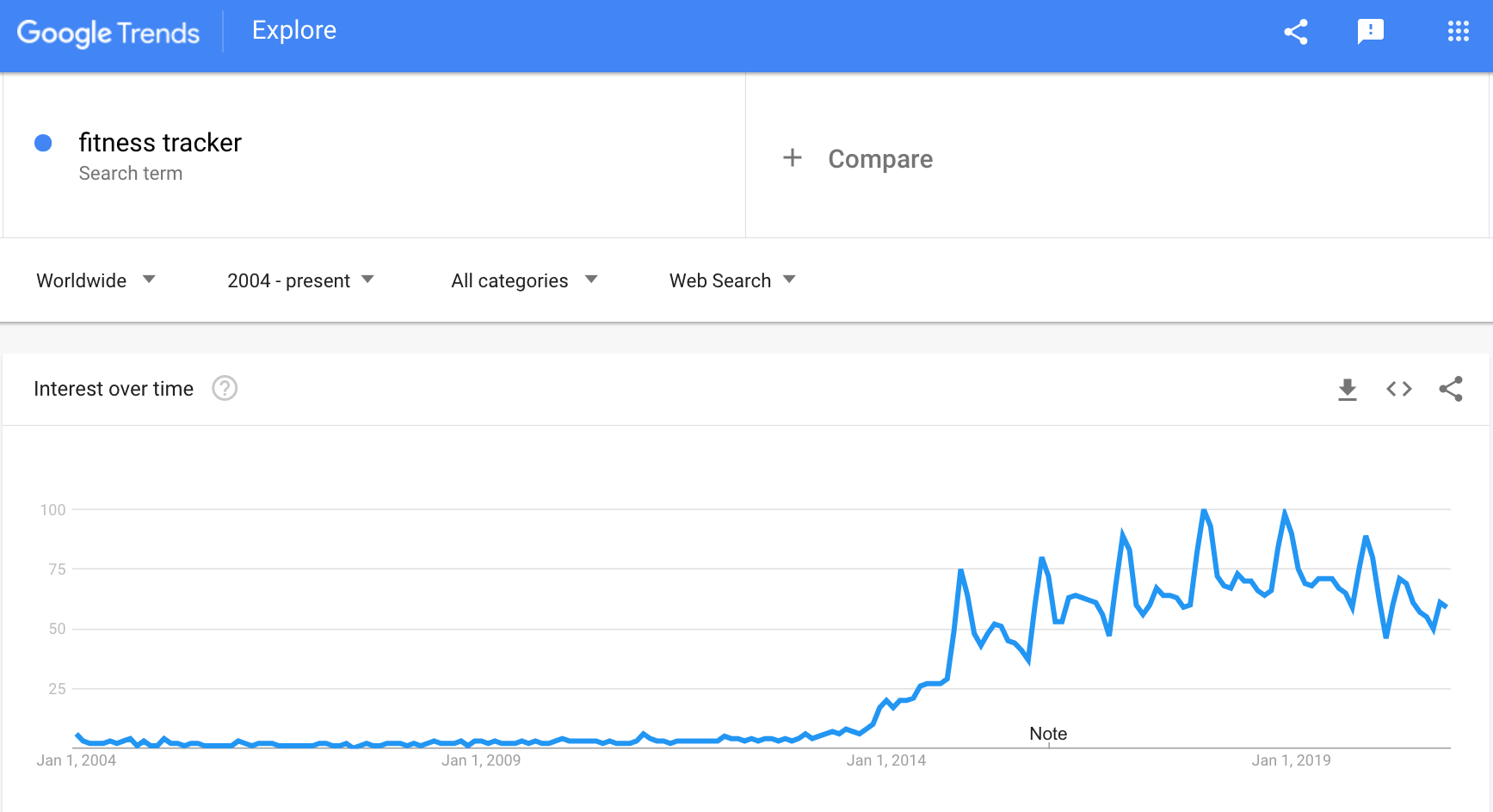Expand the All categories dropdown
This screenshot has height=812, width=1493.
pos(524,280)
